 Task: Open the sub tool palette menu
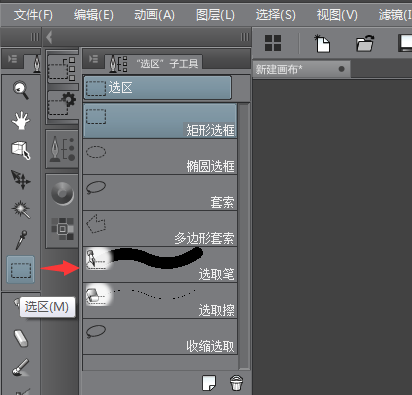93,59
